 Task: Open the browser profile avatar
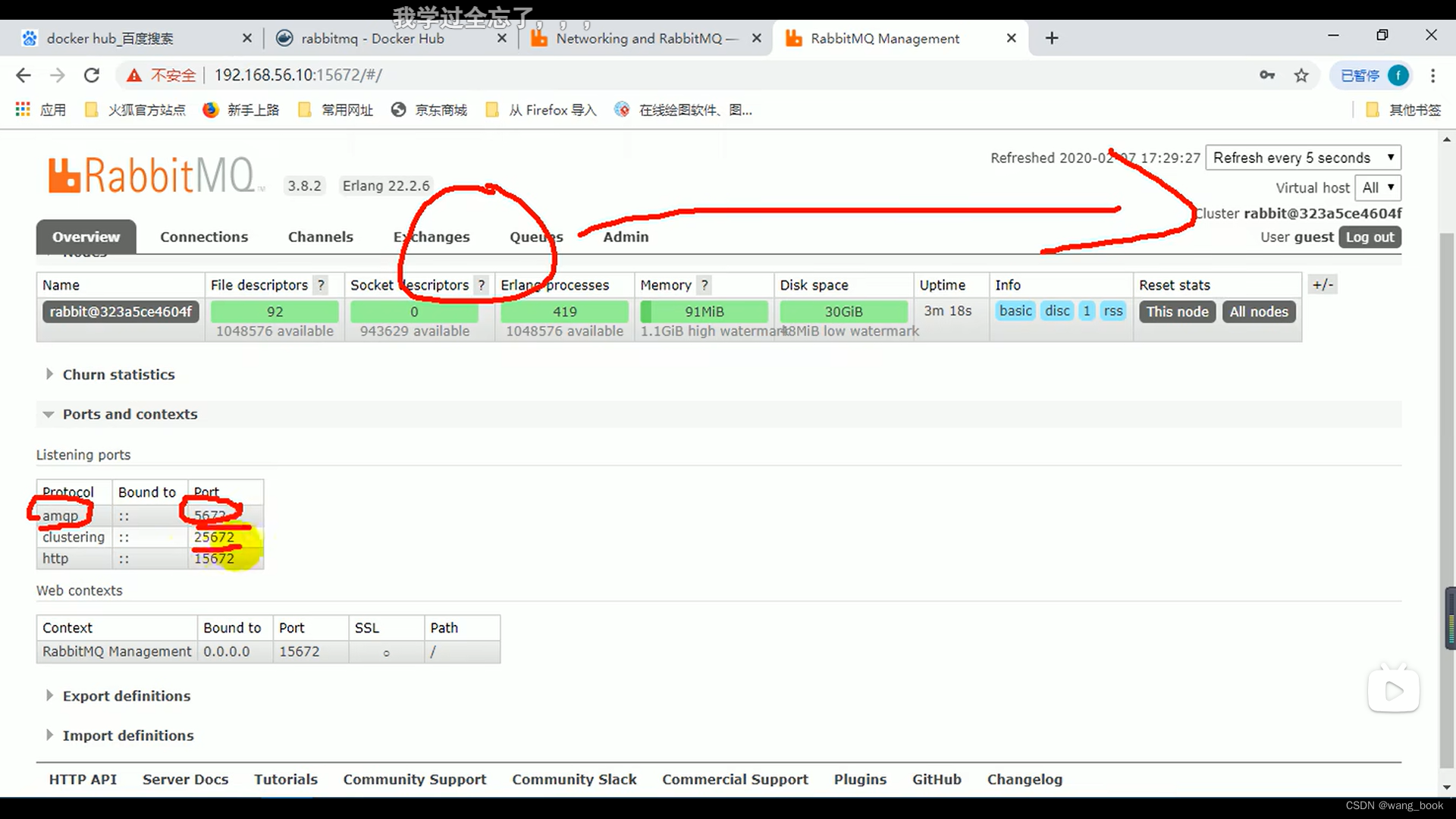(x=1398, y=75)
